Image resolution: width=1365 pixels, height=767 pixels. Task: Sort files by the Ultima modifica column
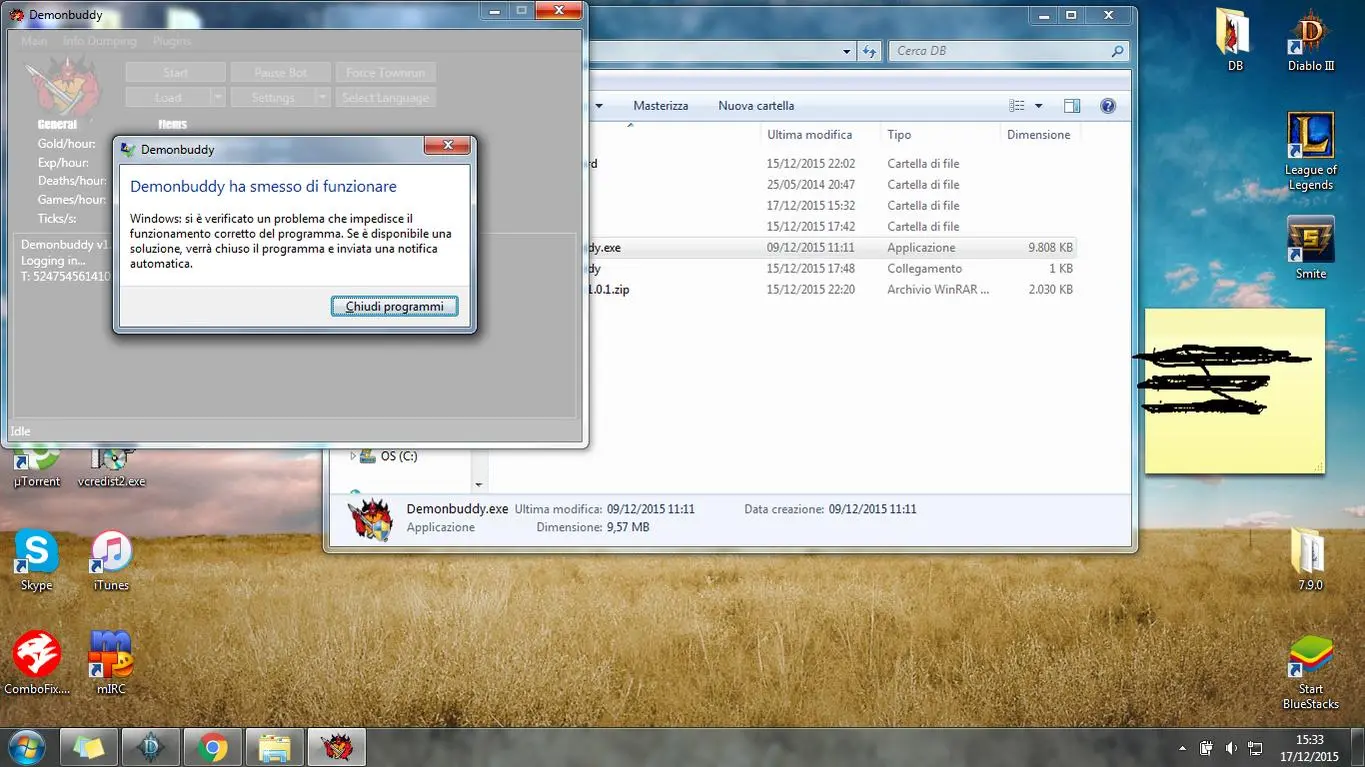(x=809, y=135)
